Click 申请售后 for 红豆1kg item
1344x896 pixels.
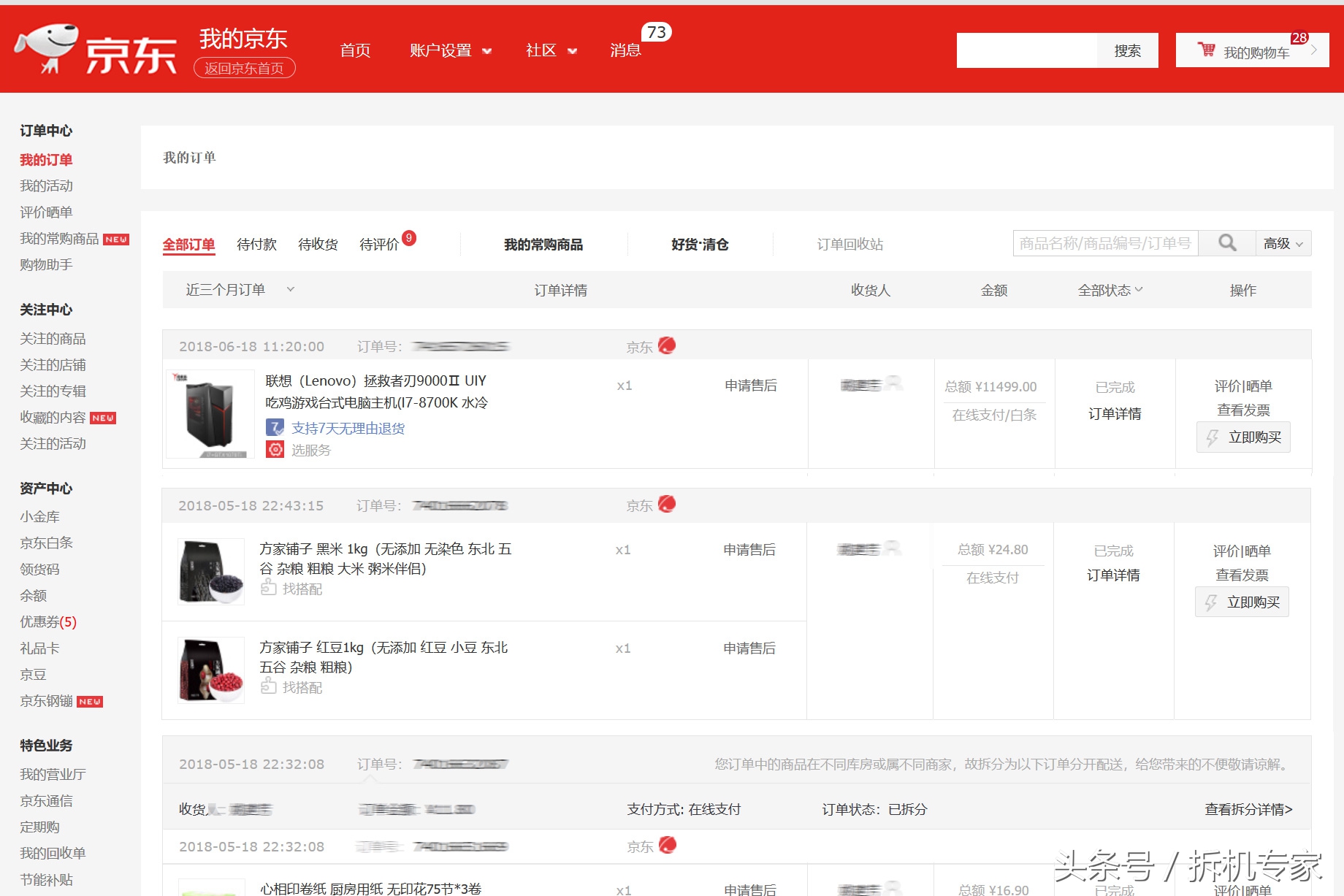750,648
